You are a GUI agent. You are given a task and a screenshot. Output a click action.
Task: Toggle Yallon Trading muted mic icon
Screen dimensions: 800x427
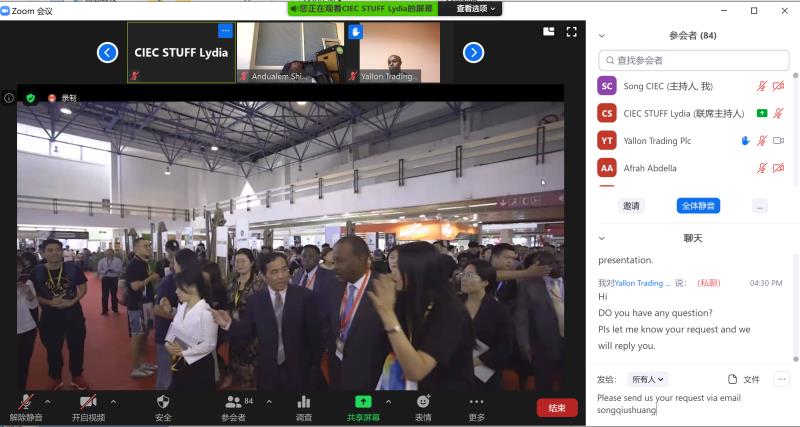[762, 141]
